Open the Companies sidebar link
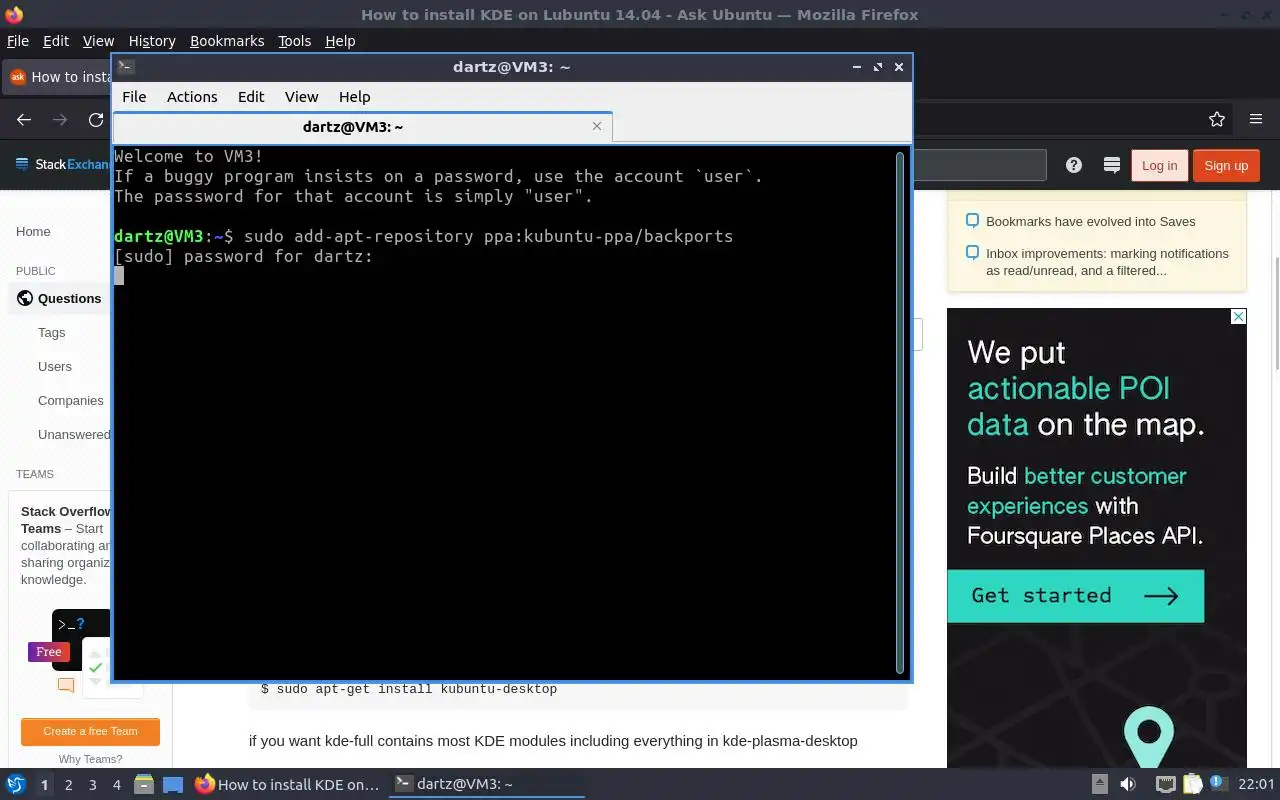The image size is (1280, 800). (71, 400)
